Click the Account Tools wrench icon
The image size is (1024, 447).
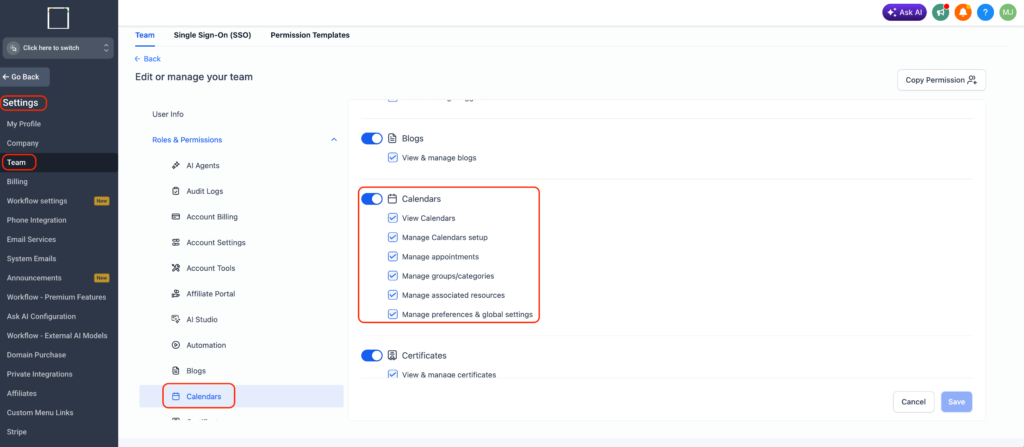pos(176,268)
